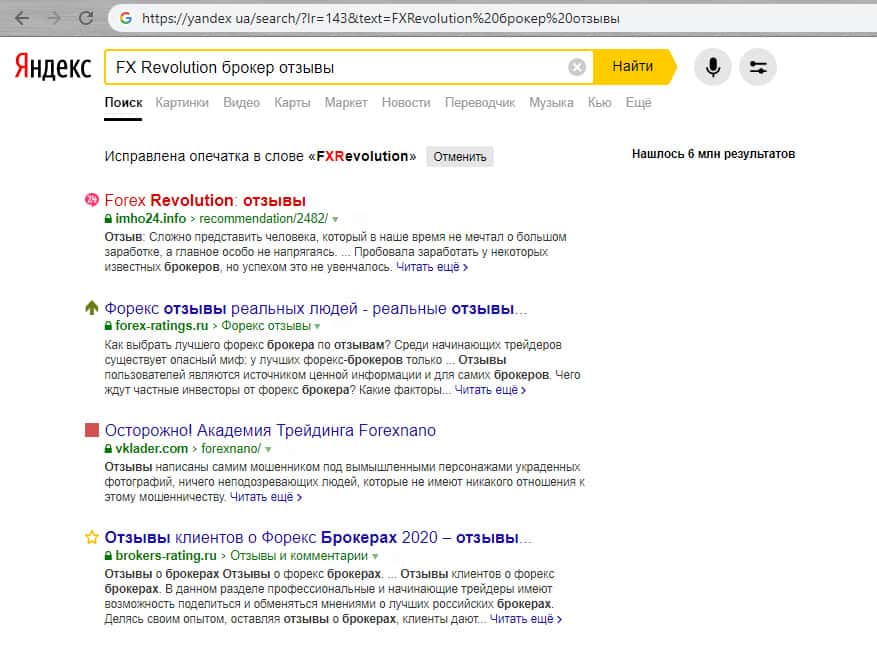Click Читать ещё under the forex-ratings snippet

tap(490, 390)
